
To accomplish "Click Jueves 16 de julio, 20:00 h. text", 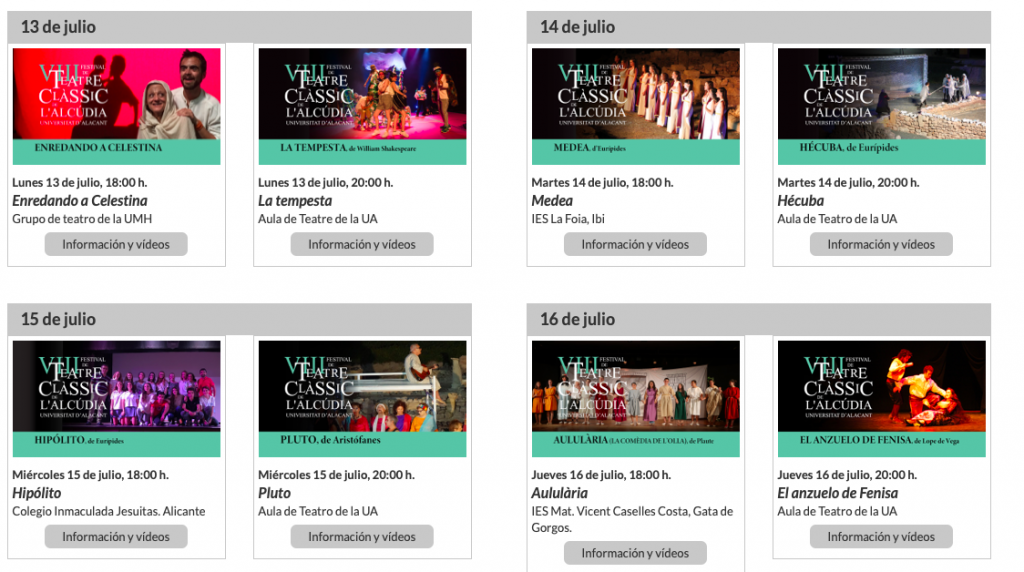I will tap(847, 475).
